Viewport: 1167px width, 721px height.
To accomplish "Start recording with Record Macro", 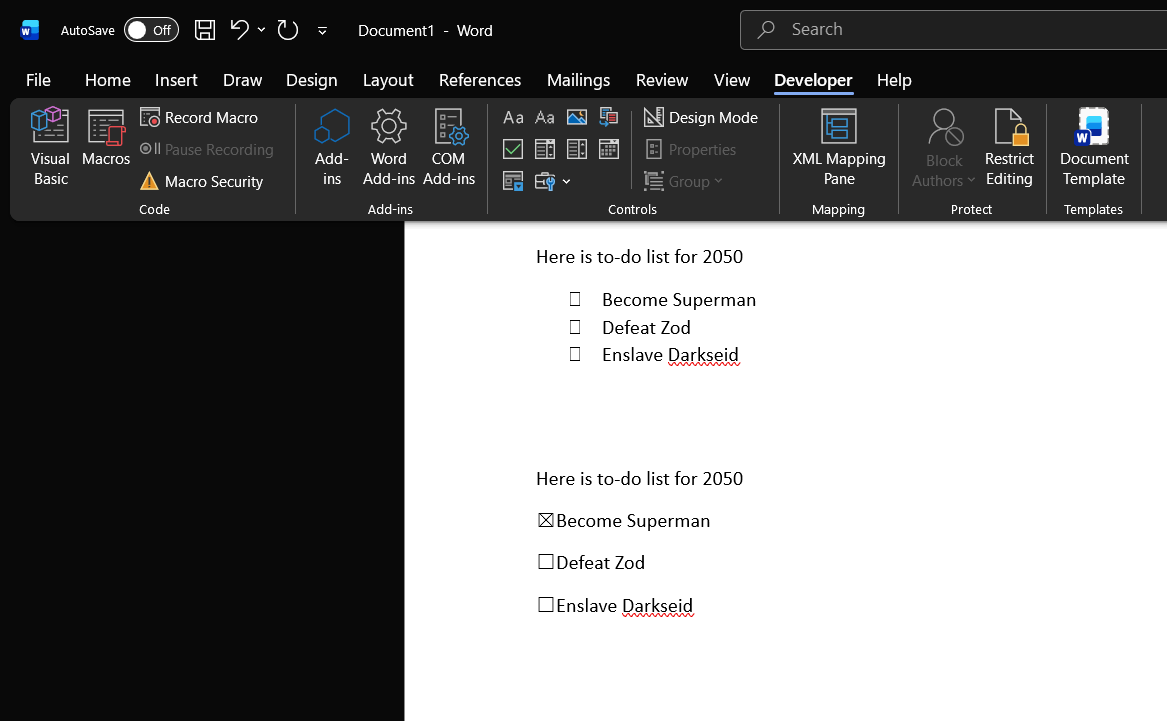I will tap(199, 117).
